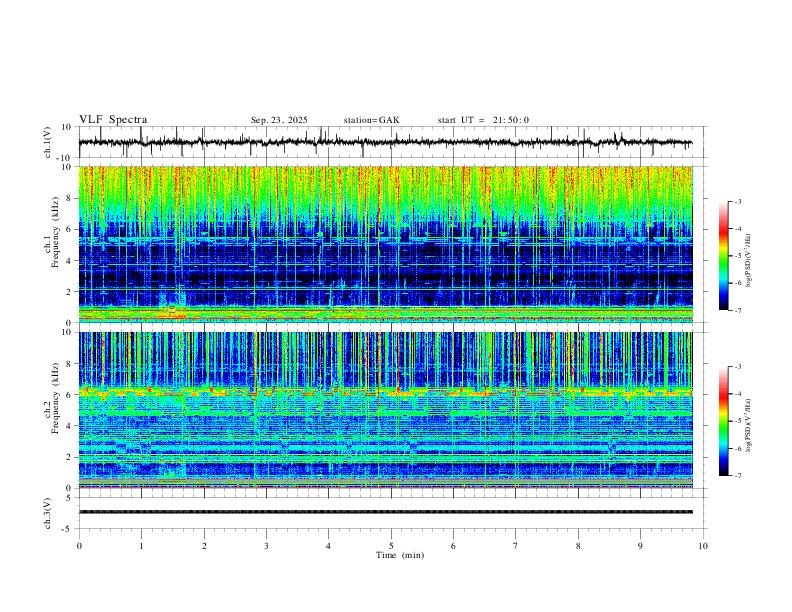Click the time axis tick label "3"
This screenshot has width=792, height=612.
tap(266, 546)
